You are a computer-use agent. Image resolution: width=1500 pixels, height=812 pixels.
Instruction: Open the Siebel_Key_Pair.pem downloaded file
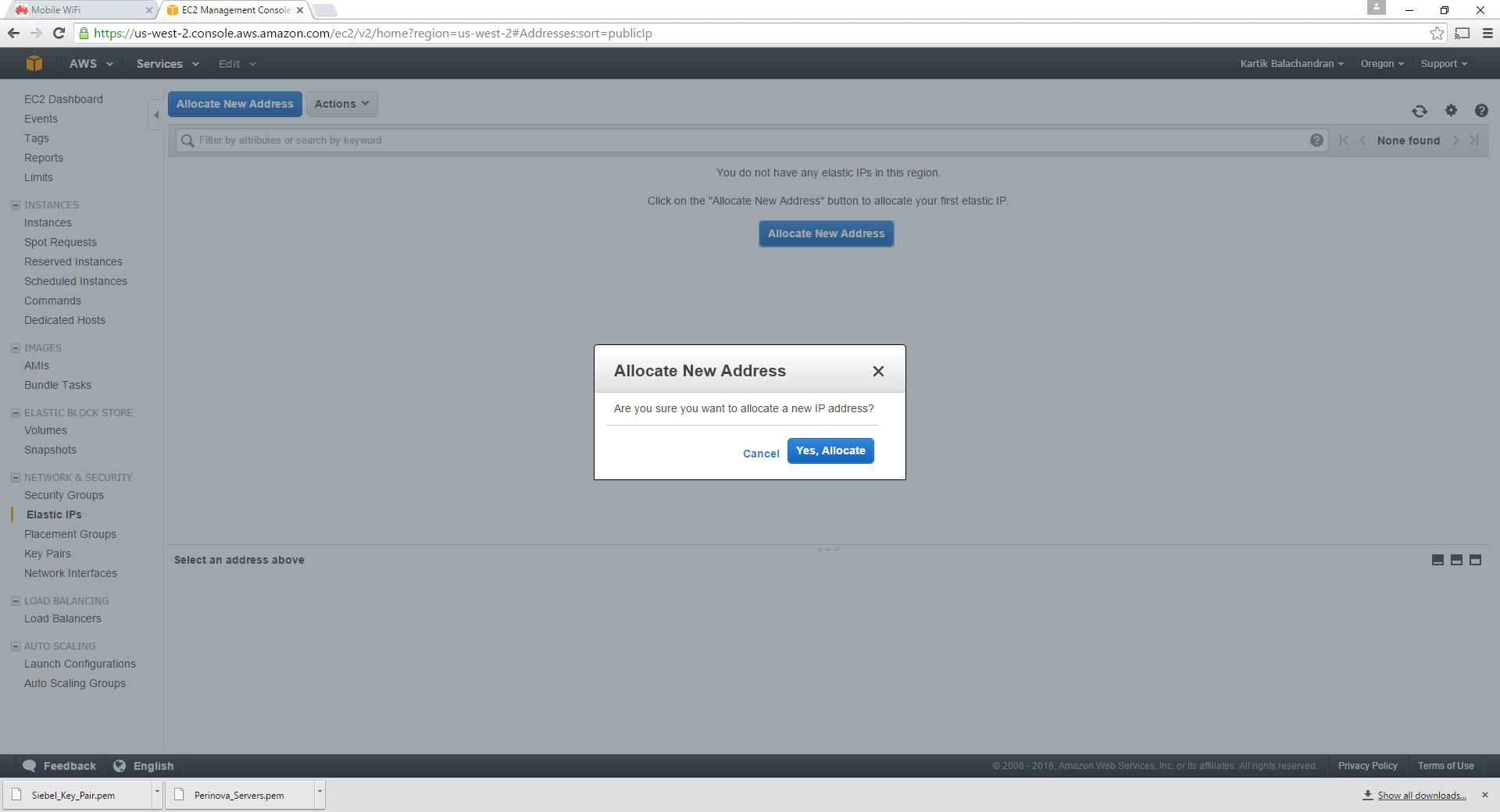(77, 795)
